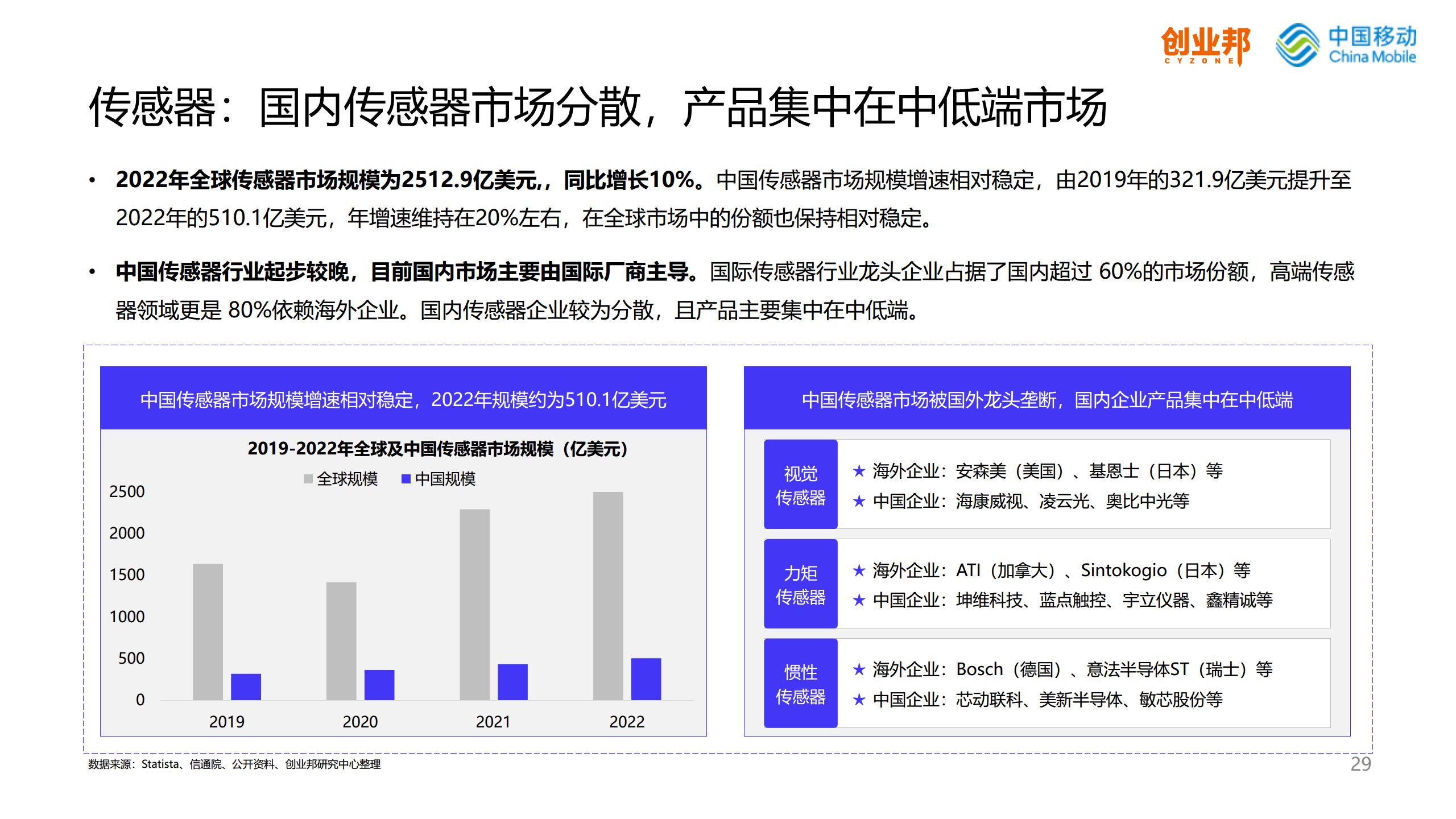
Task: Click the star before 海外企业：ATI
Action: click(x=859, y=570)
